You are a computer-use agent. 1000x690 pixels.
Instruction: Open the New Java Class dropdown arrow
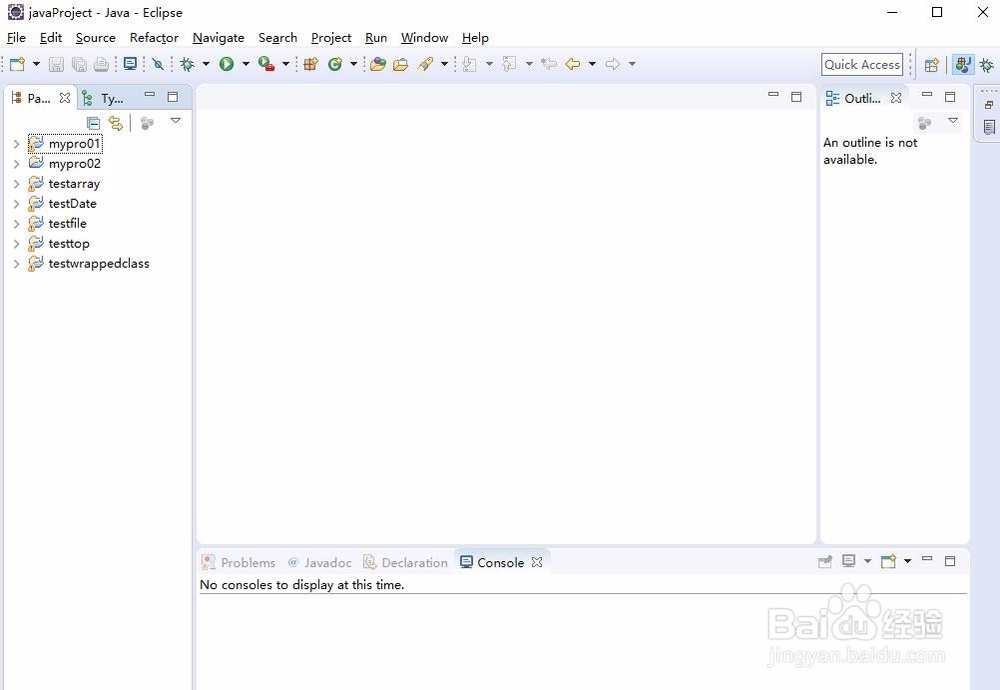point(353,64)
